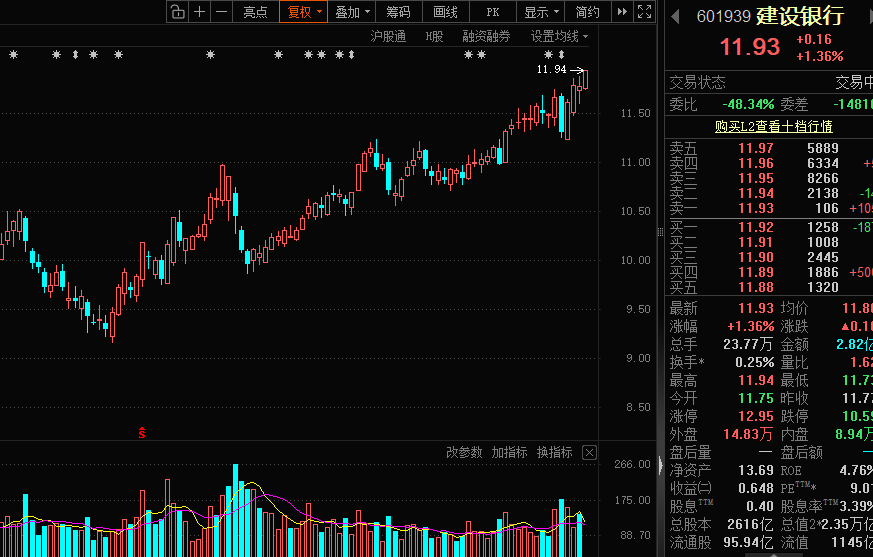The height and width of the screenshot is (557, 873).
Task: Click 融资融券 tag
Action: click(x=486, y=37)
